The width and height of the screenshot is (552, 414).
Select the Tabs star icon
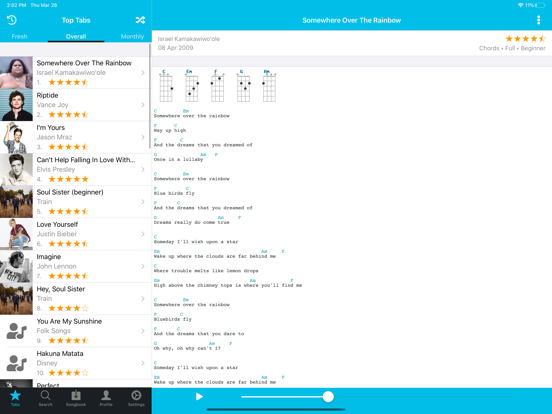[x=15, y=398]
